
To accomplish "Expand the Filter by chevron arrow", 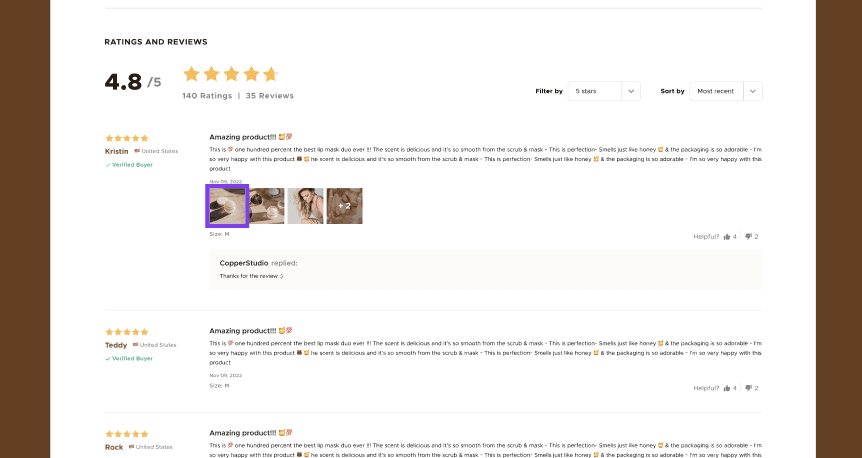I will point(631,91).
